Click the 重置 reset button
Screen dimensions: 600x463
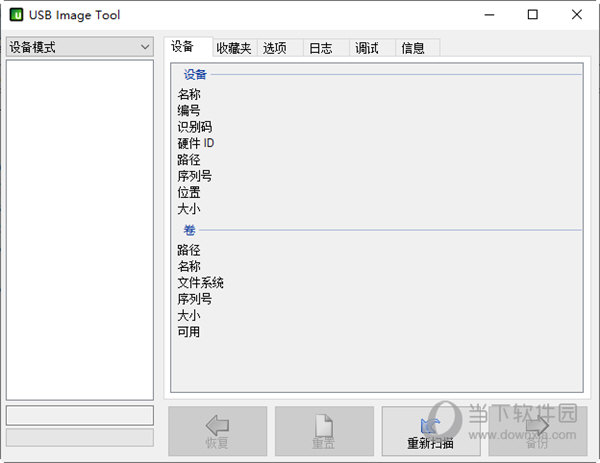324,431
